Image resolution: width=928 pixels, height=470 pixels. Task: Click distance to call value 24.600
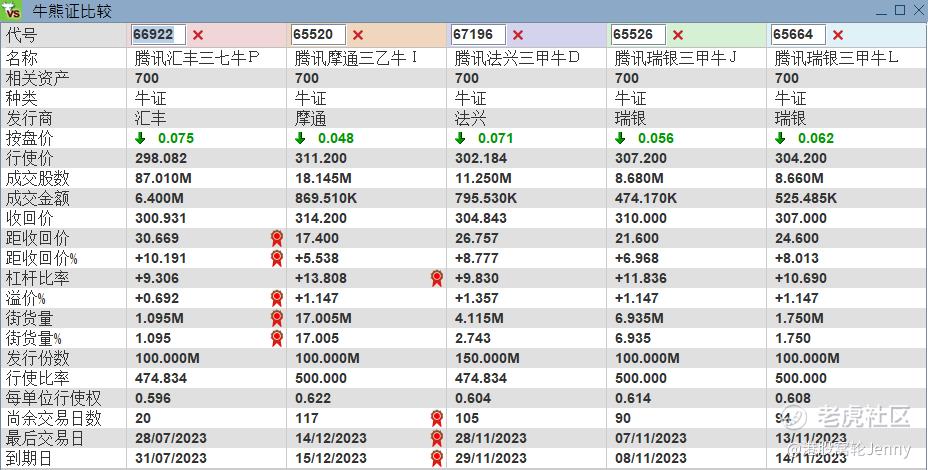click(x=797, y=238)
